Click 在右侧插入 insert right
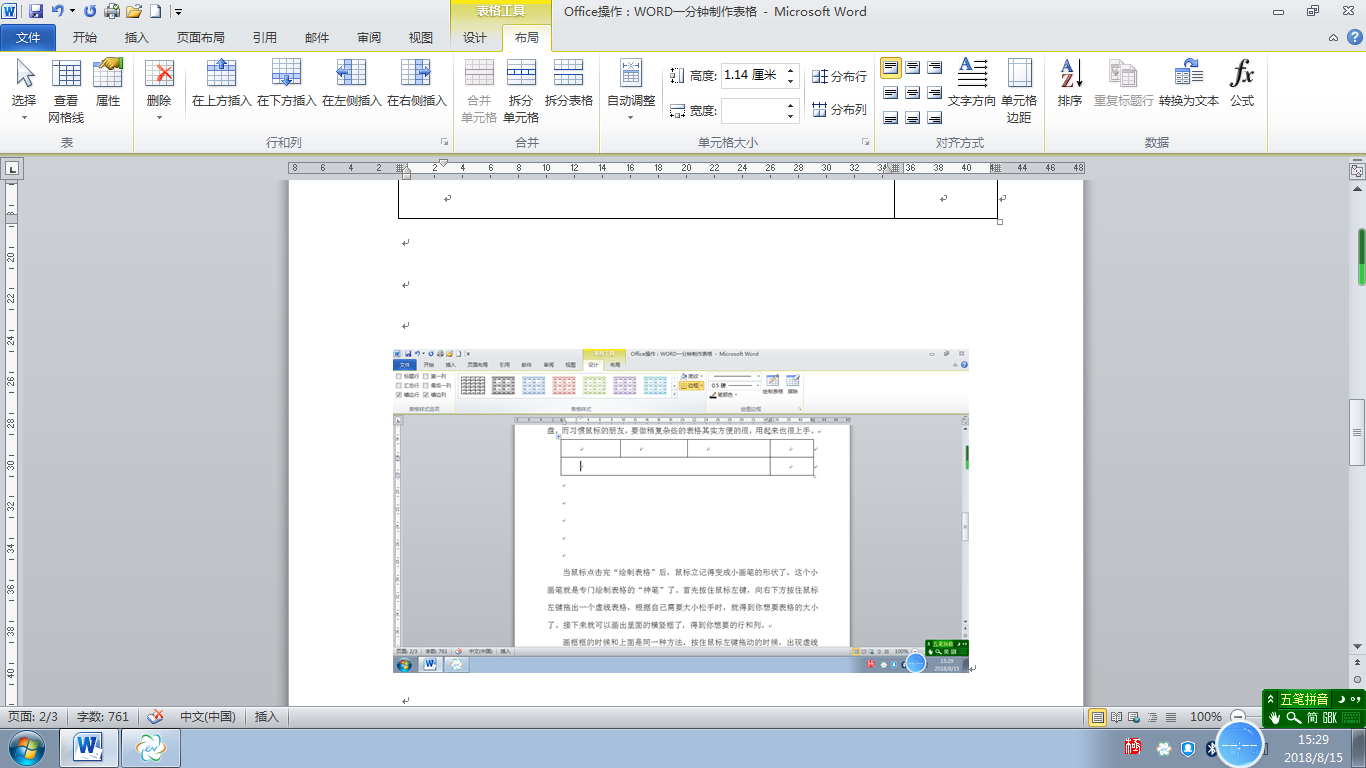Viewport: 1366px width, 768px height. coord(416,82)
